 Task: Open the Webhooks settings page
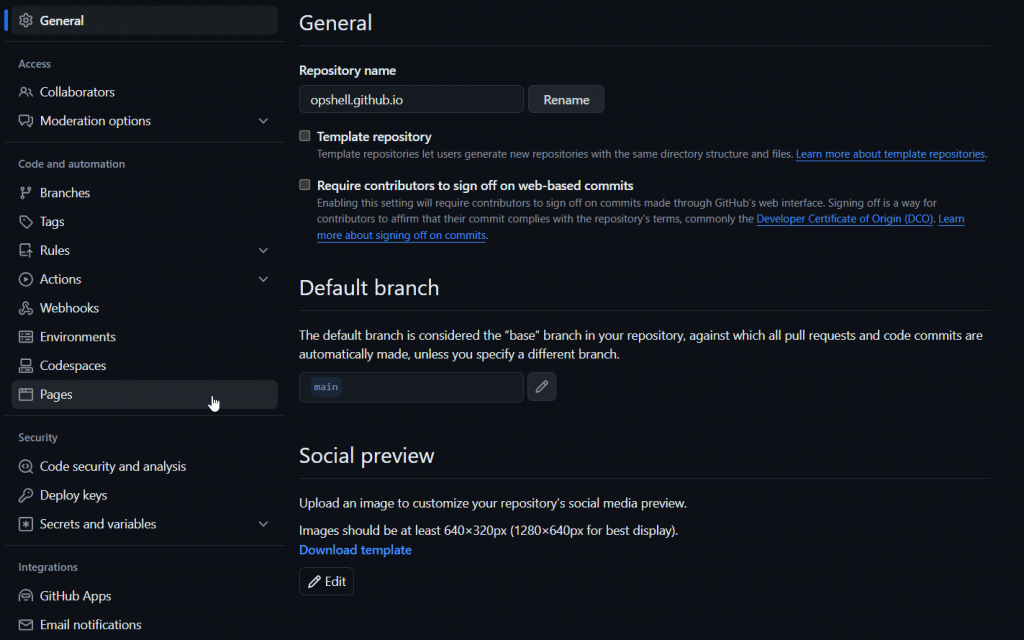tap(144, 308)
